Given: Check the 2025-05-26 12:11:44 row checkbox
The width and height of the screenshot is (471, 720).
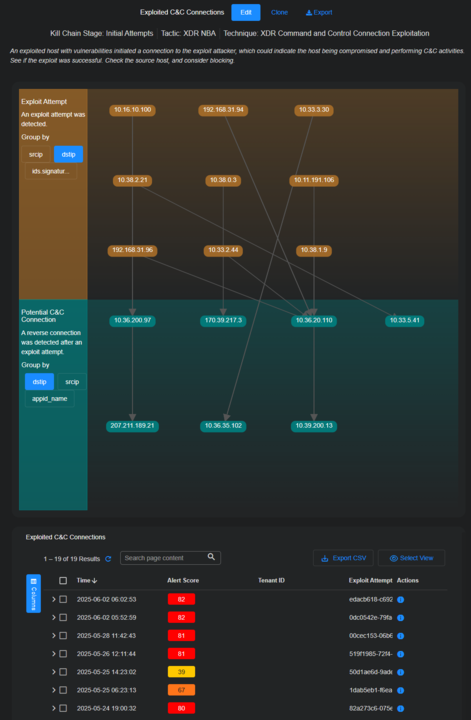Looking at the screenshot, I should click(x=63, y=654).
